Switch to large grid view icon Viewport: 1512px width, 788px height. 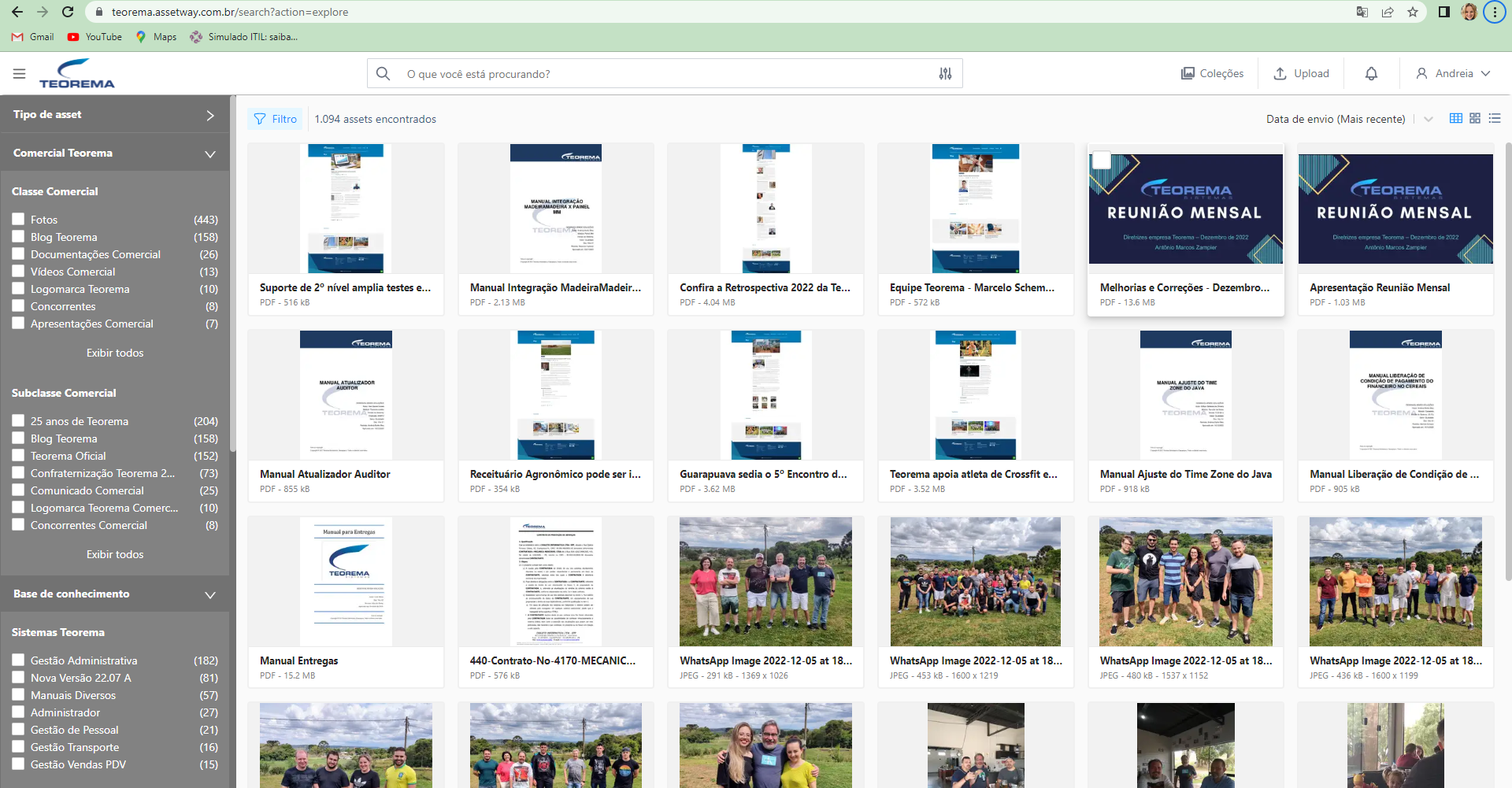1475,118
